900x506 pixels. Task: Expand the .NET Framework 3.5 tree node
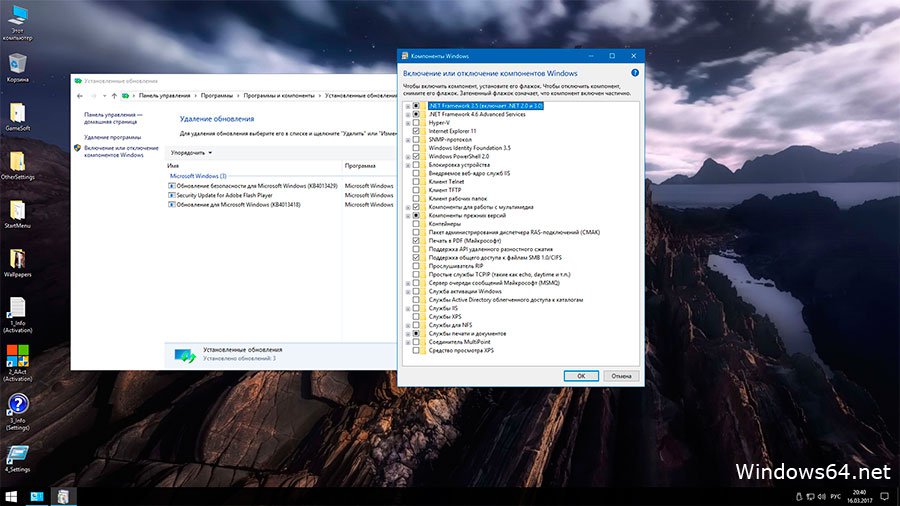(x=407, y=105)
